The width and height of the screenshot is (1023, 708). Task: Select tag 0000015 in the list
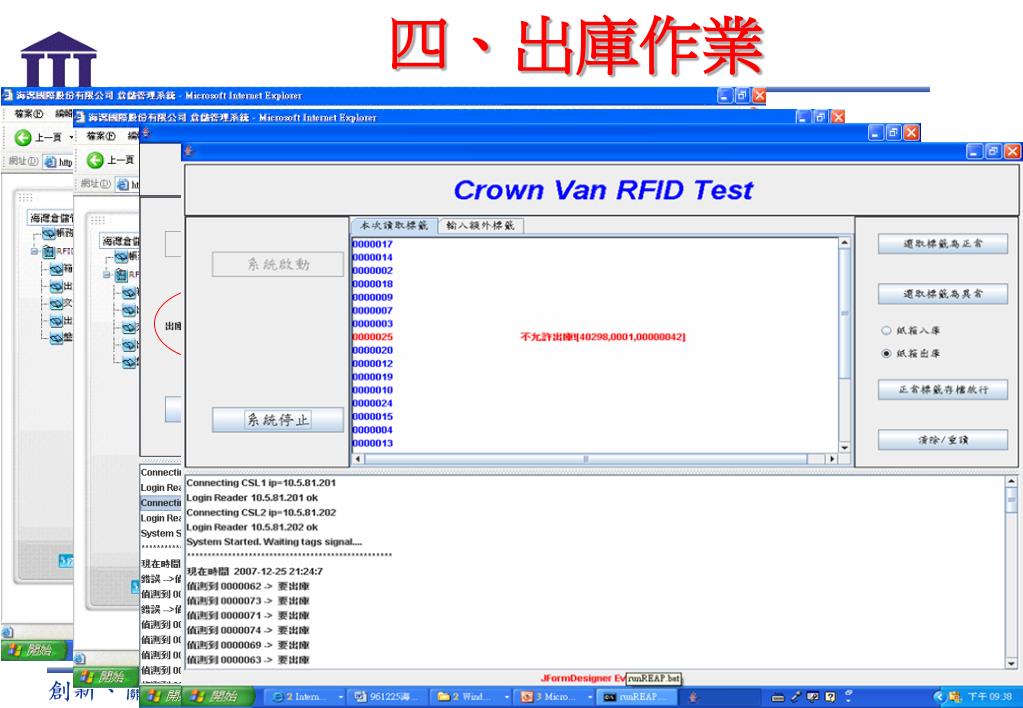tap(373, 416)
